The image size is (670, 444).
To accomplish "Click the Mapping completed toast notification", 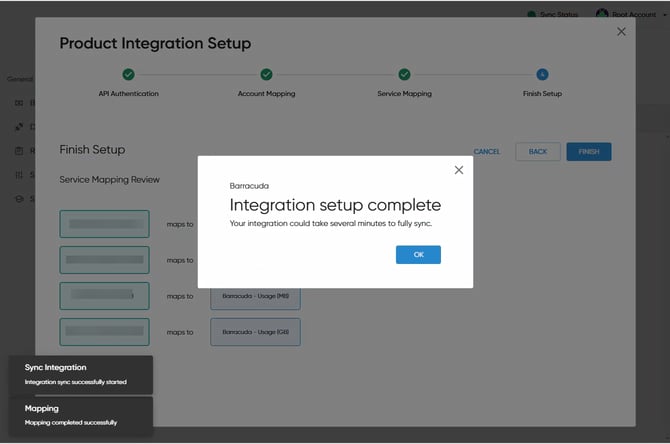I will tap(80, 415).
